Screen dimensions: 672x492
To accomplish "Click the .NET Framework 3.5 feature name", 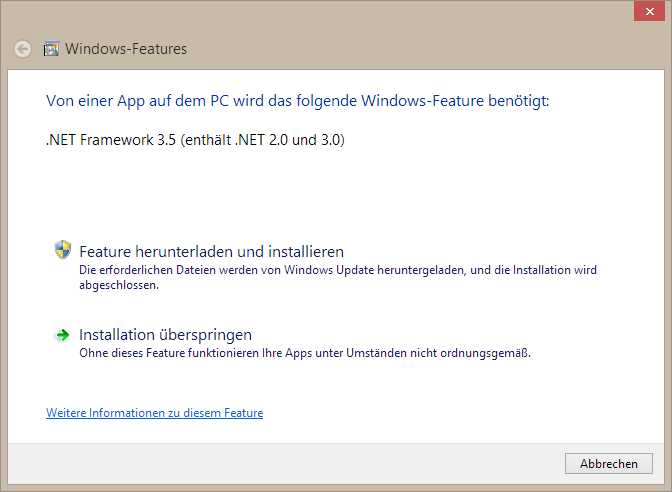I will point(111,141).
